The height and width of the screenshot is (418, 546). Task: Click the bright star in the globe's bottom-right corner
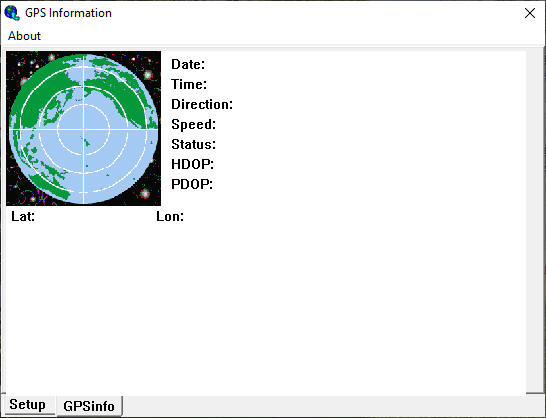tap(145, 193)
